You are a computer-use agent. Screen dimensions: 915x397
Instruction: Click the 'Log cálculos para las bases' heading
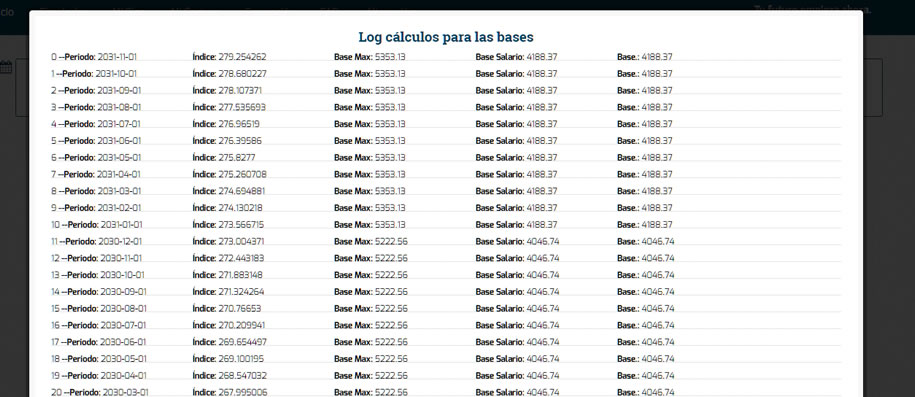[x=446, y=37]
